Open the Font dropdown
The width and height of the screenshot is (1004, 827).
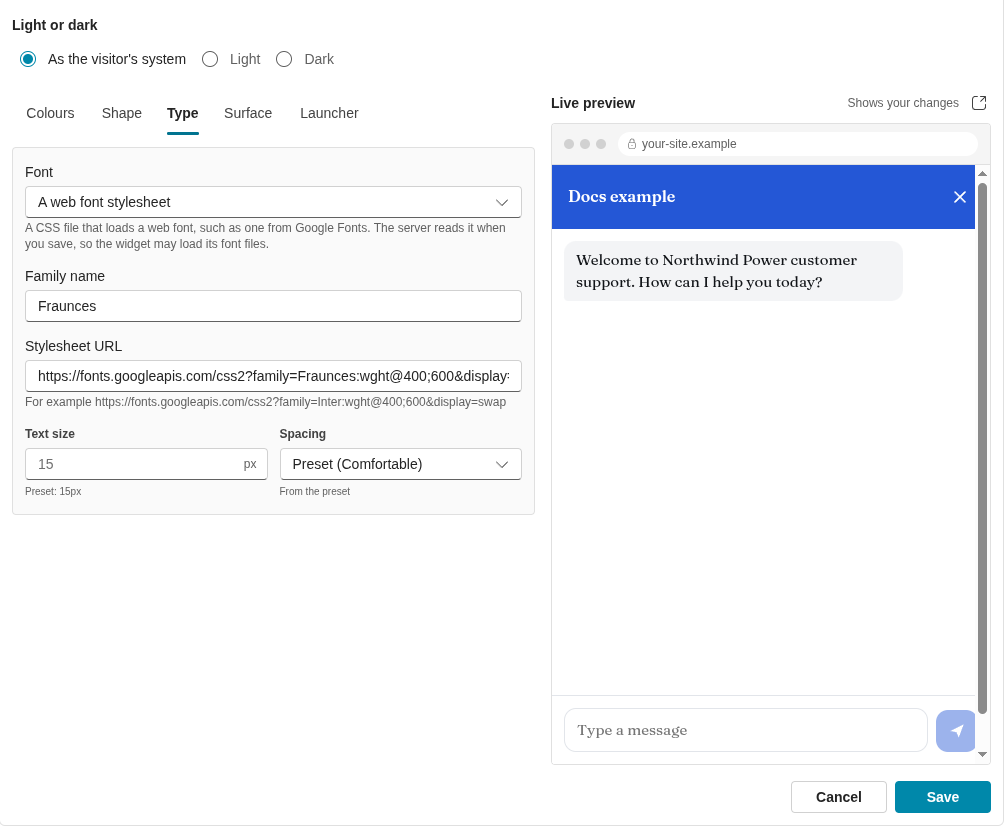(x=273, y=202)
